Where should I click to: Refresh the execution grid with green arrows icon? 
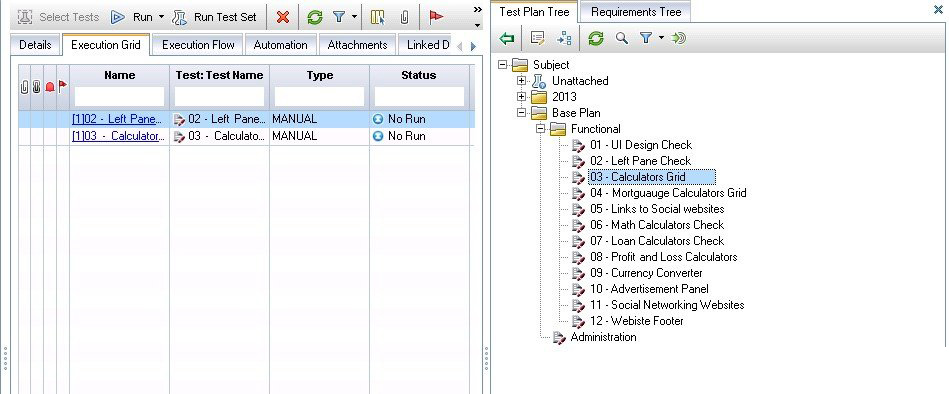coord(315,17)
